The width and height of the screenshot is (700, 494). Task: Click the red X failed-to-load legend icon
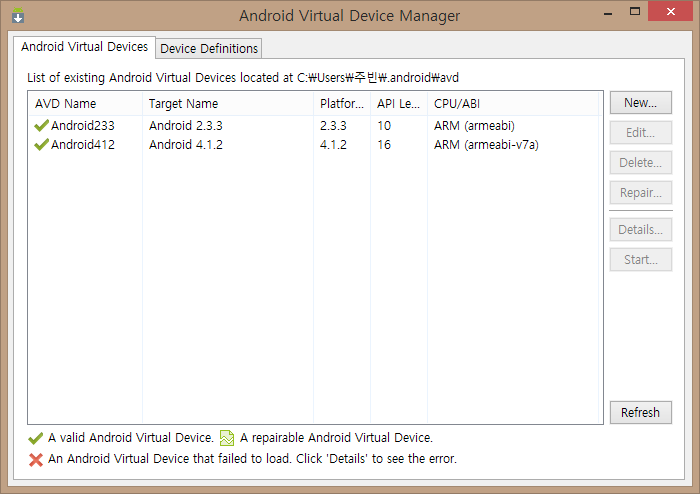36,460
